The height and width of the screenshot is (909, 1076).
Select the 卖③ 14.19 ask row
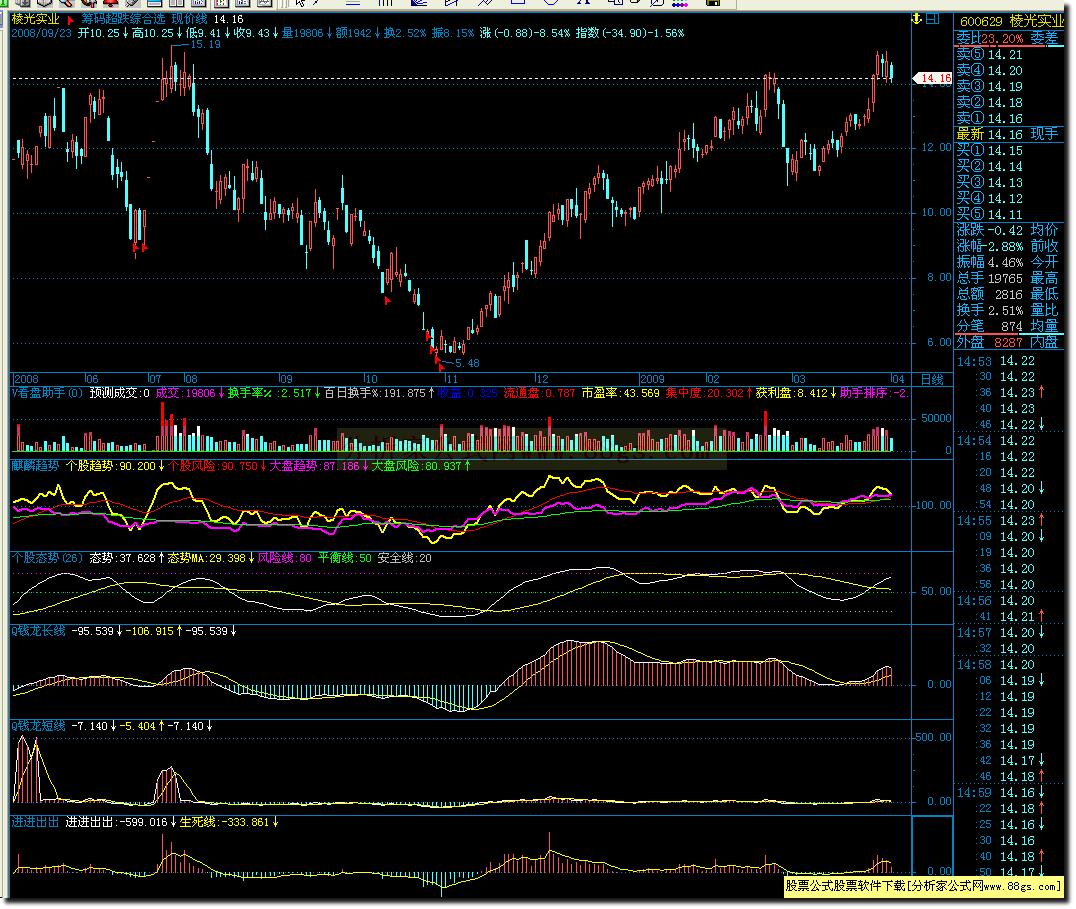[990, 86]
